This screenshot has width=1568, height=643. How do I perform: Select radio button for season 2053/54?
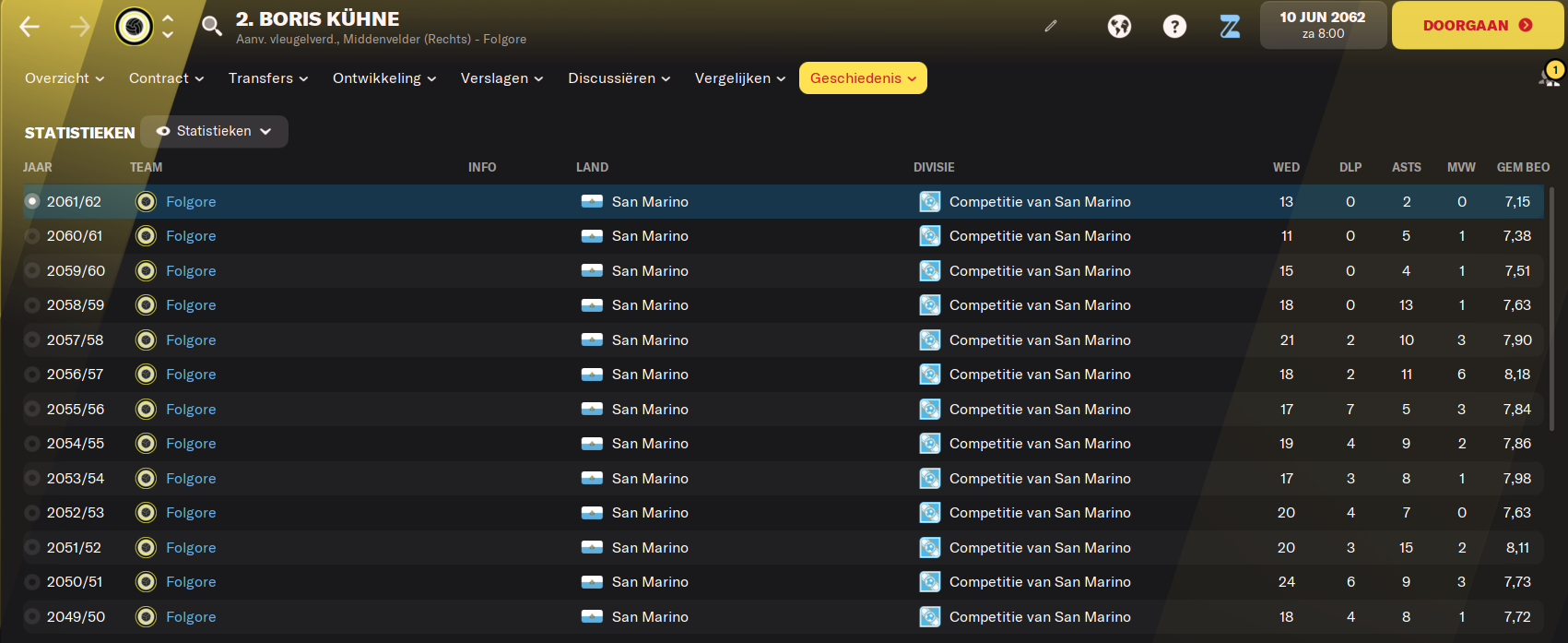pos(32,478)
